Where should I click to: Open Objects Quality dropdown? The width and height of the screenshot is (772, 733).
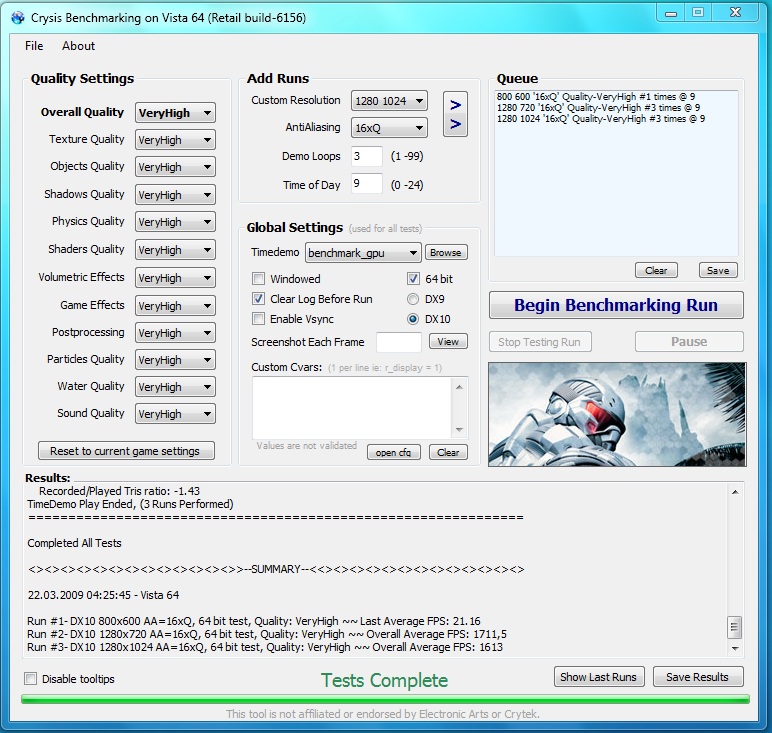(x=175, y=167)
